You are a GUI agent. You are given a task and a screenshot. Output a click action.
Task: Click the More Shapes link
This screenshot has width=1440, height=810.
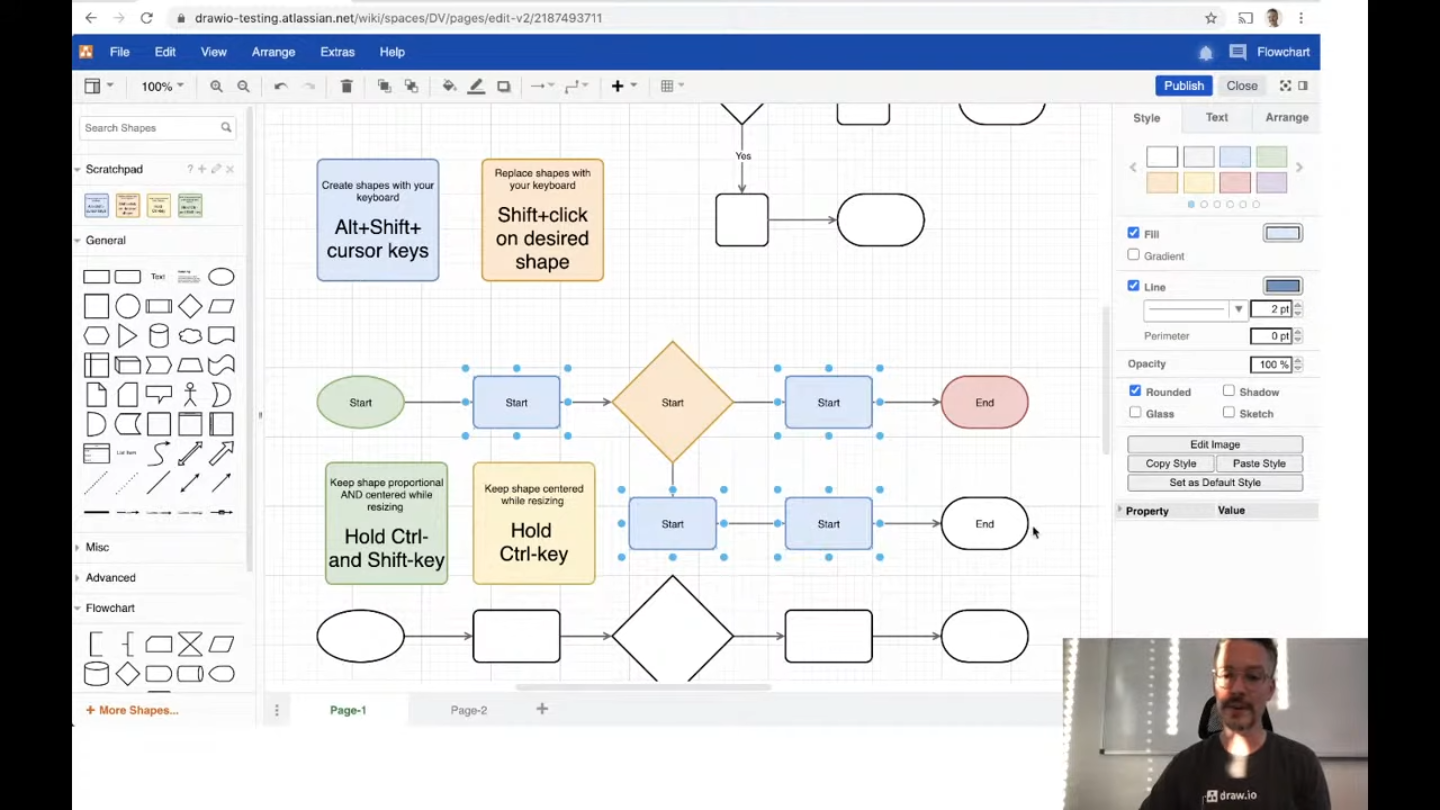(x=131, y=710)
